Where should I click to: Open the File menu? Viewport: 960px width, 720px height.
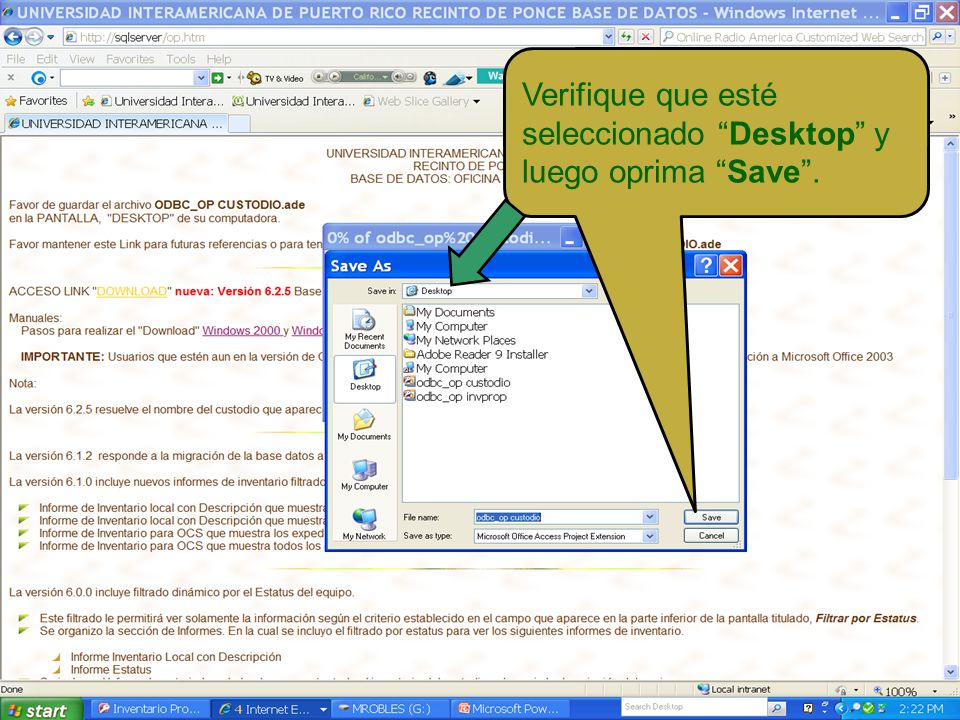pyautogui.click(x=15, y=59)
